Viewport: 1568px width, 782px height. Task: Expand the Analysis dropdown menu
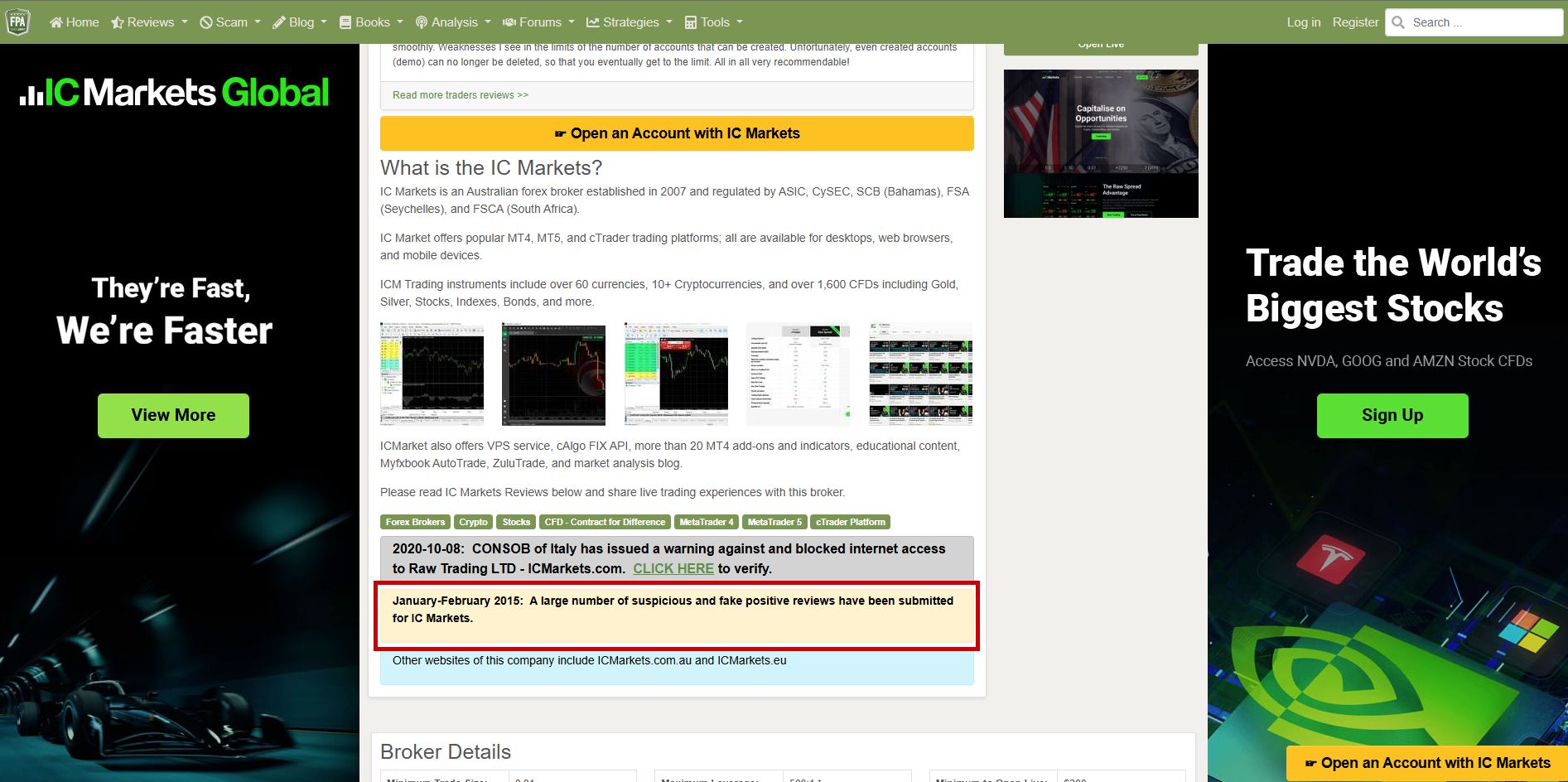pyautogui.click(x=453, y=22)
